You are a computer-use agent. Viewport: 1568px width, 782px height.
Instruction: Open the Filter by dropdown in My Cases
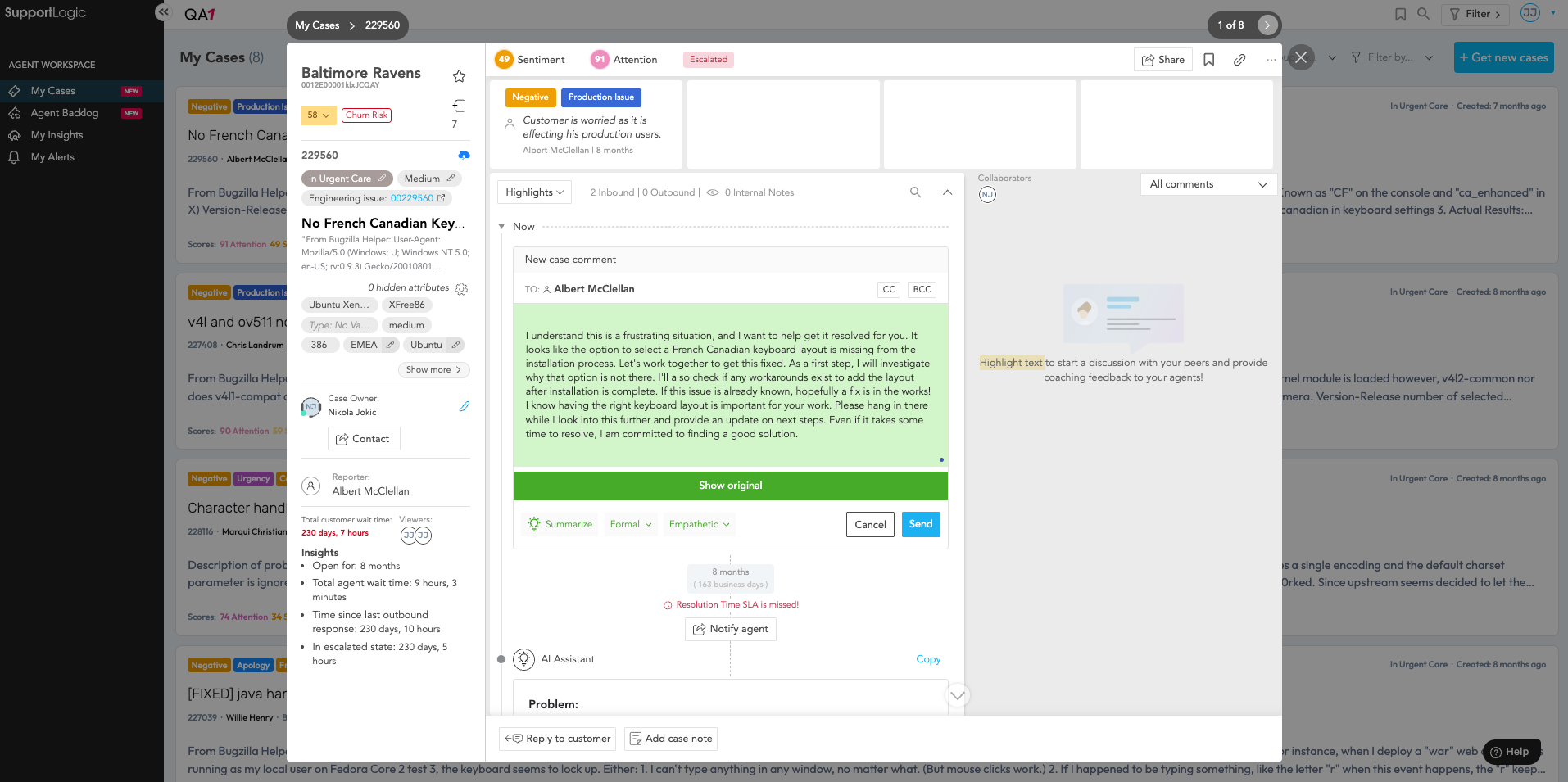(x=1392, y=57)
